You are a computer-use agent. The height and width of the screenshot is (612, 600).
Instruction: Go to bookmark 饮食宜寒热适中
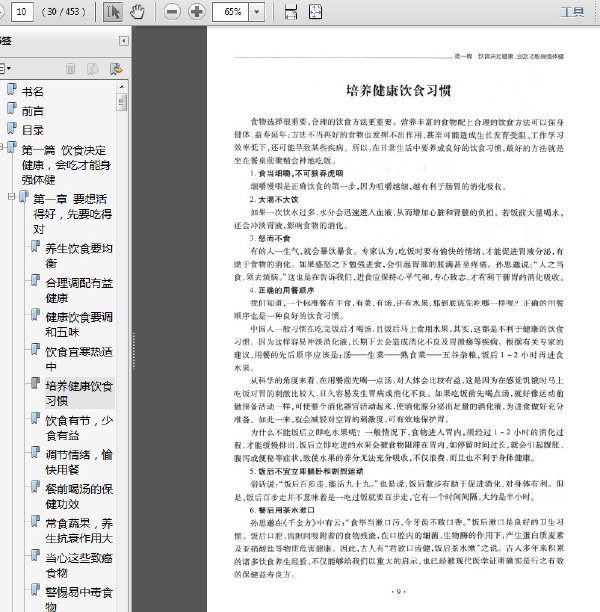79,359
